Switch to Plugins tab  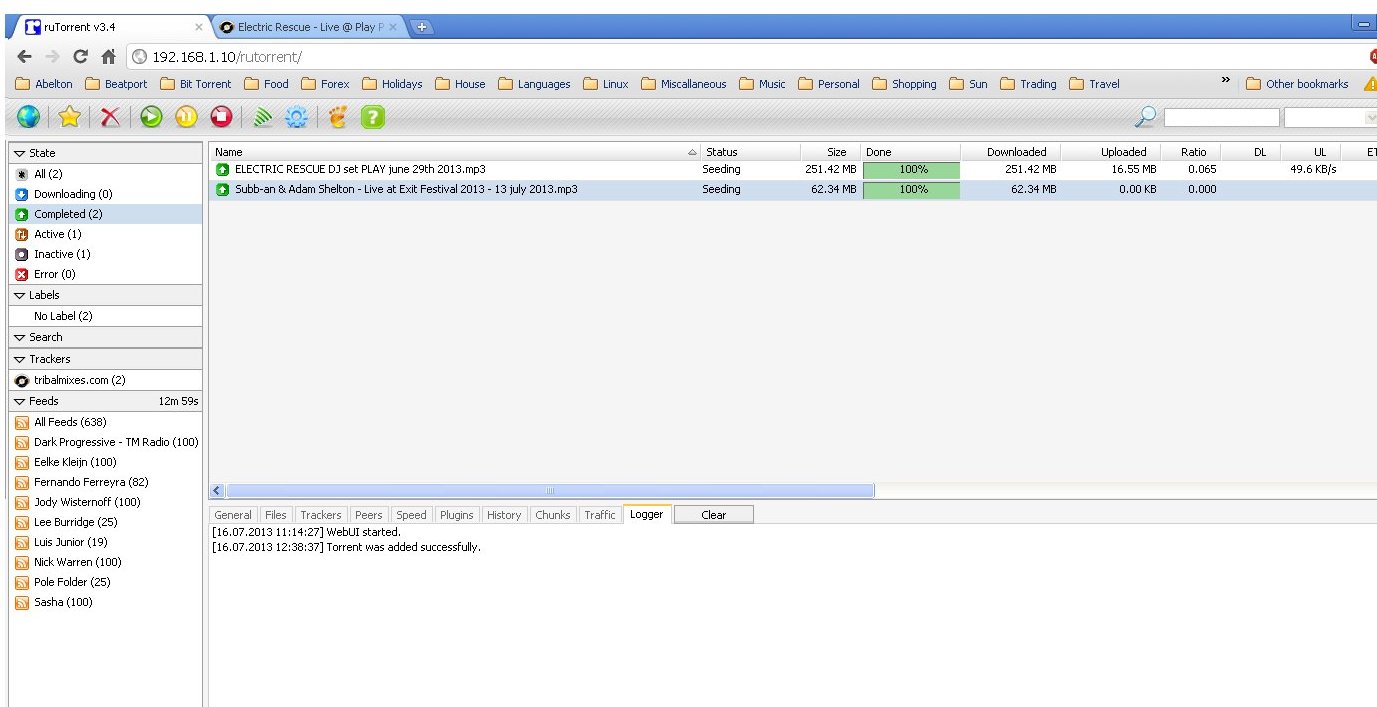(457, 515)
